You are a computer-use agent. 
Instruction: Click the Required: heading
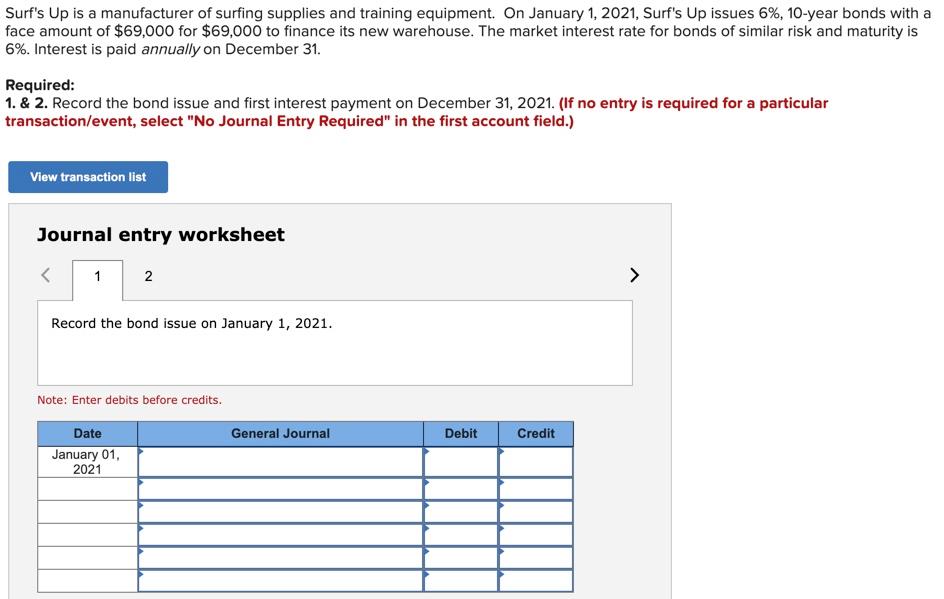40,85
